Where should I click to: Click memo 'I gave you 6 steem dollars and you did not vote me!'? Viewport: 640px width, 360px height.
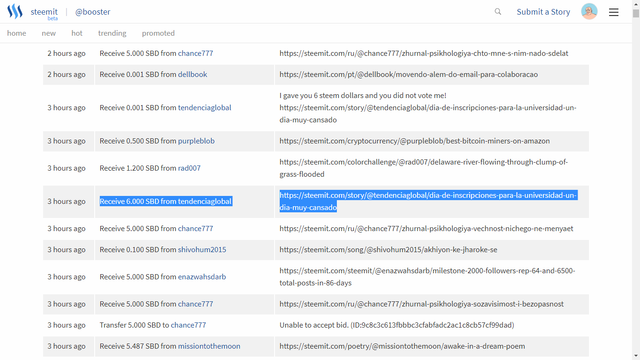click(x=363, y=95)
